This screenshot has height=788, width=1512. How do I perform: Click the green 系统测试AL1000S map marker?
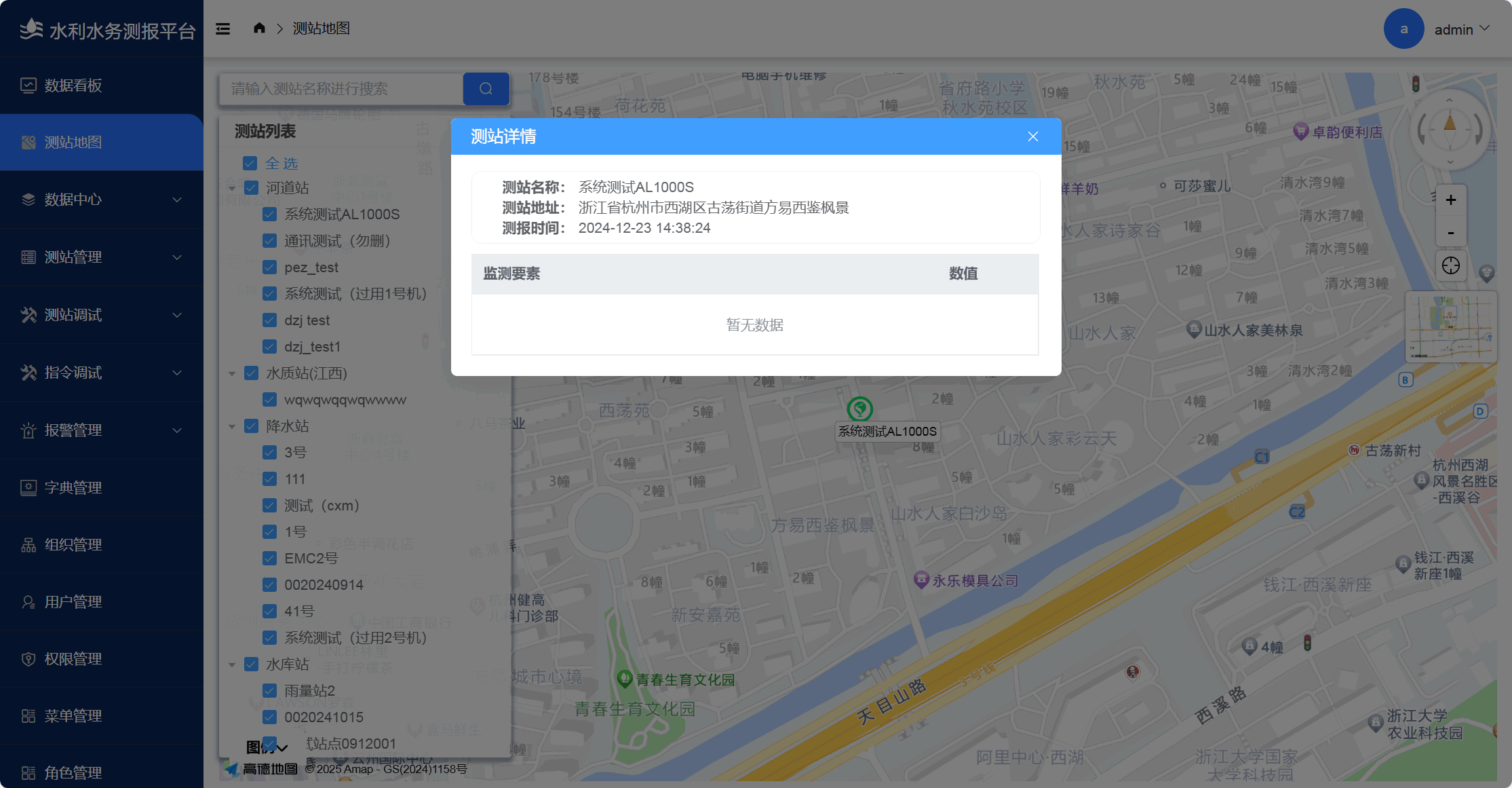point(859,409)
